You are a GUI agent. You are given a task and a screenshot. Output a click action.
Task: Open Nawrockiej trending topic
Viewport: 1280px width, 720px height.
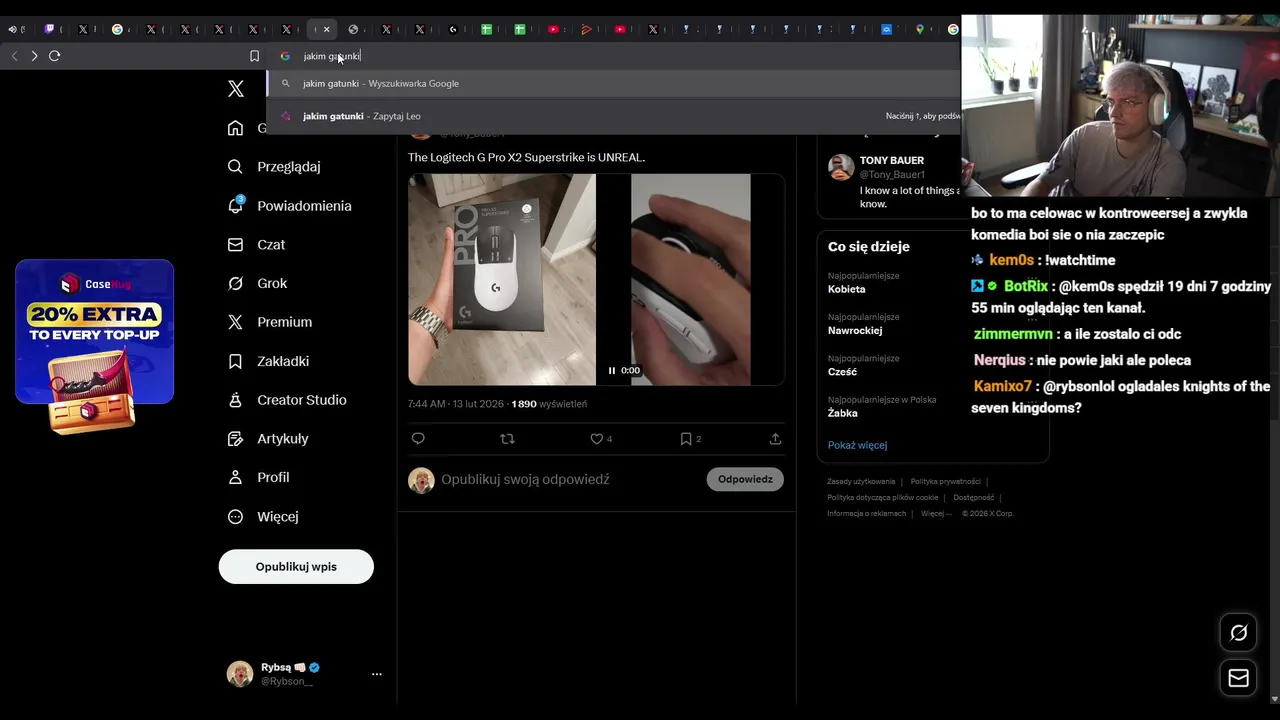point(855,331)
